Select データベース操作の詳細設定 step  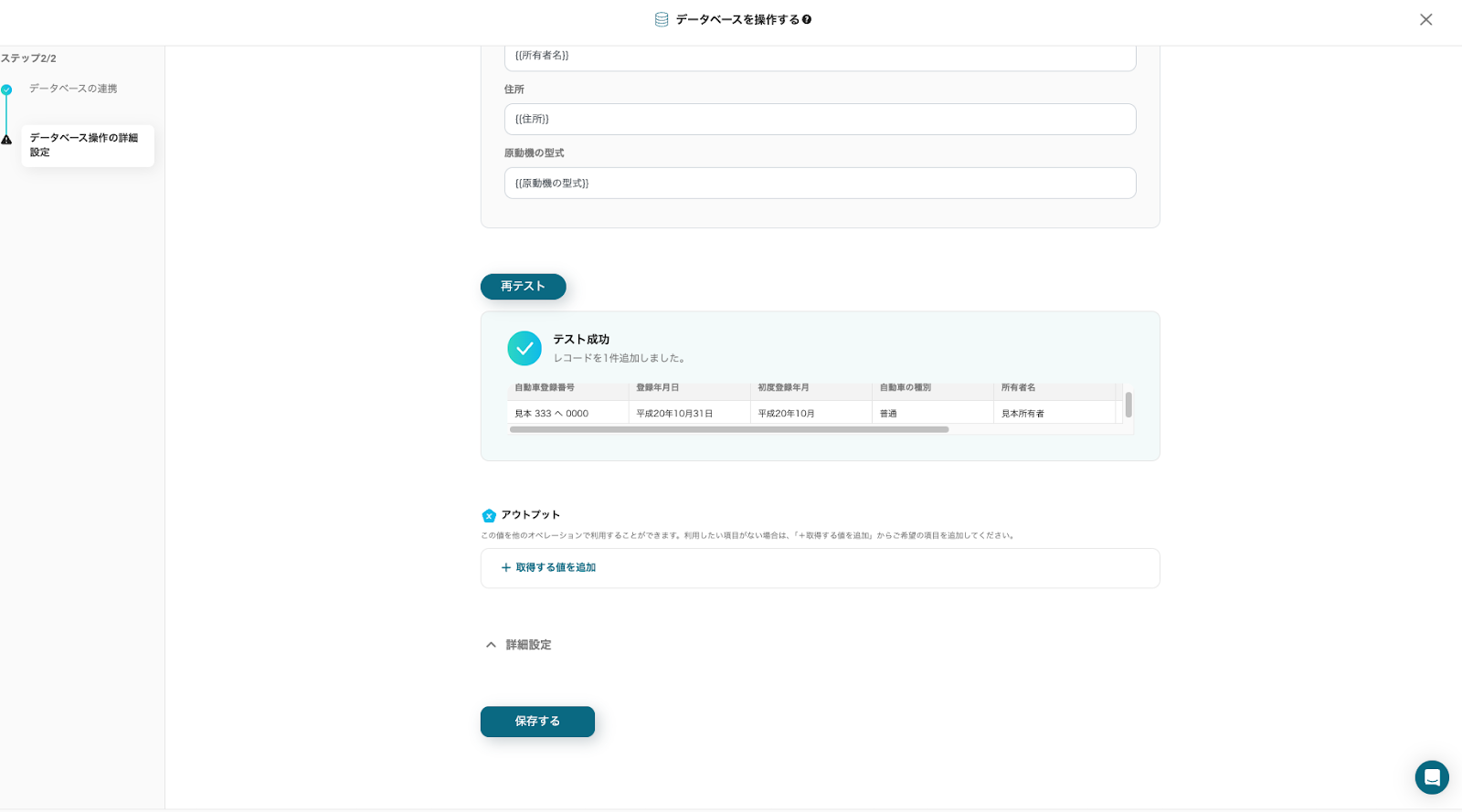click(84, 145)
